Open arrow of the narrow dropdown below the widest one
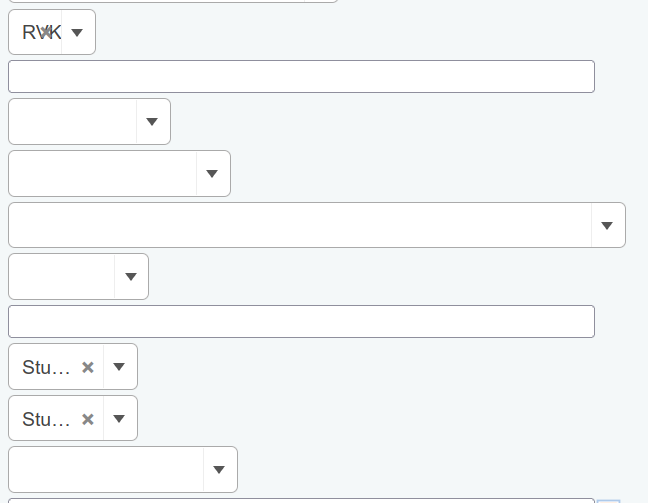 click(130, 277)
